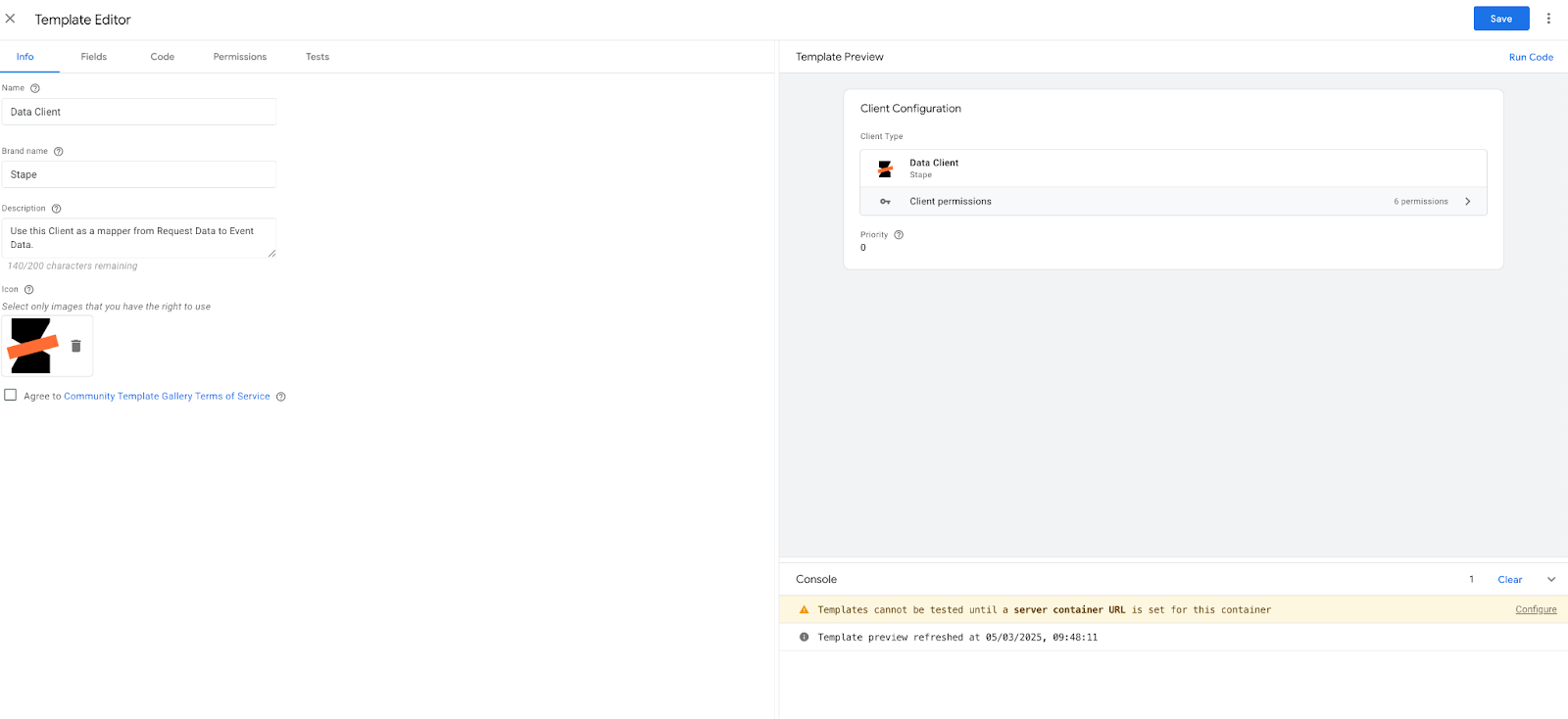This screenshot has height=719, width=1568.
Task: Open the Permissions tab
Action: click(240, 57)
